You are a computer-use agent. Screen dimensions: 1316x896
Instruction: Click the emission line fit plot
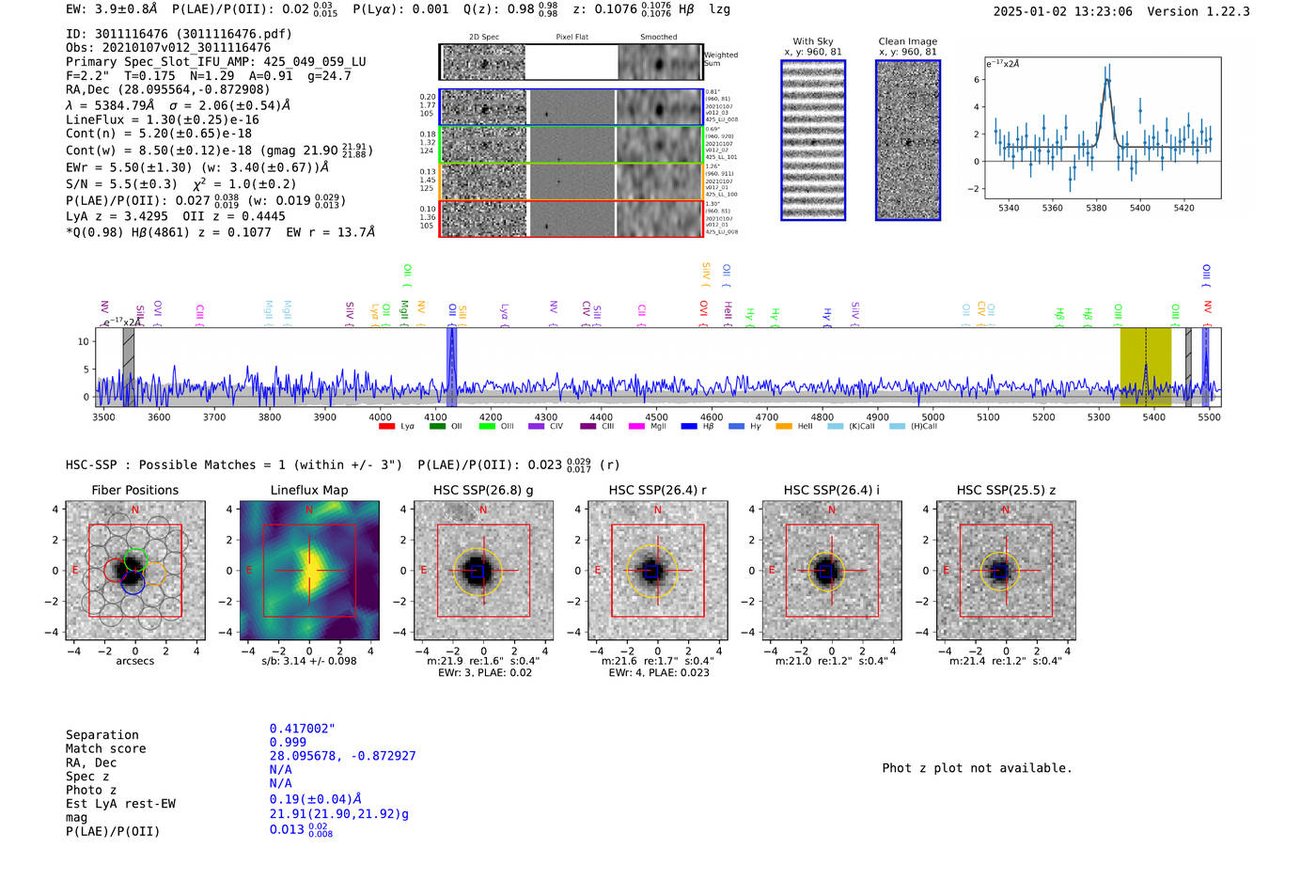tap(1102, 128)
